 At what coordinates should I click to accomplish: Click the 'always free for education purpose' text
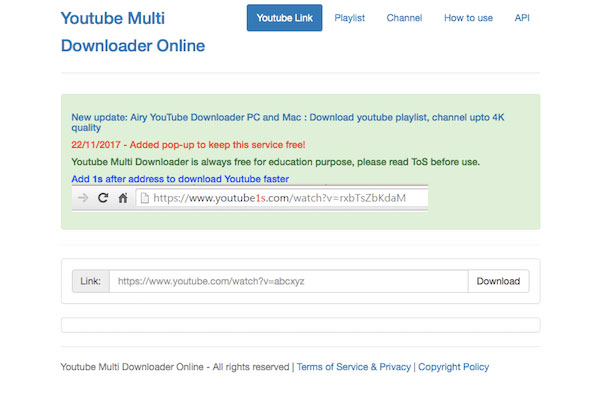click(x=276, y=162)
